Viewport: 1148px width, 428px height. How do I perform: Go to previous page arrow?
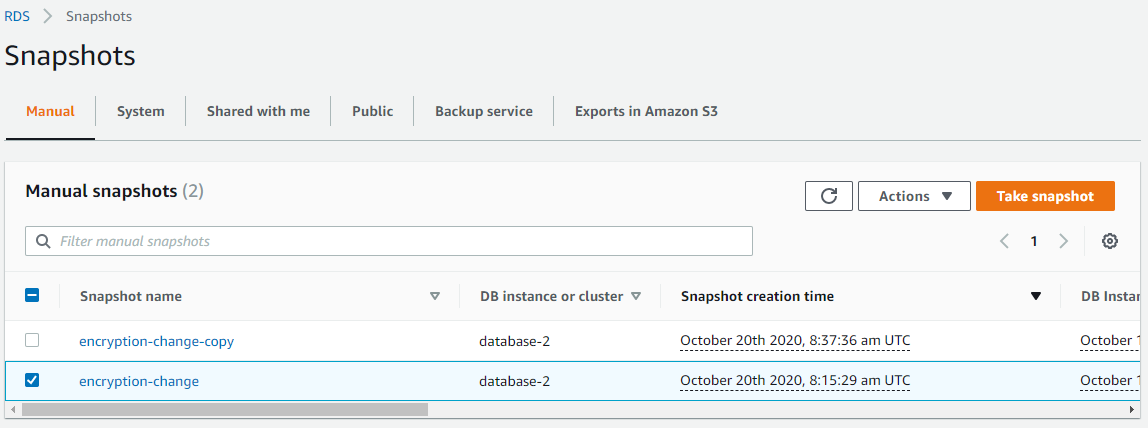coord(1004,241)
